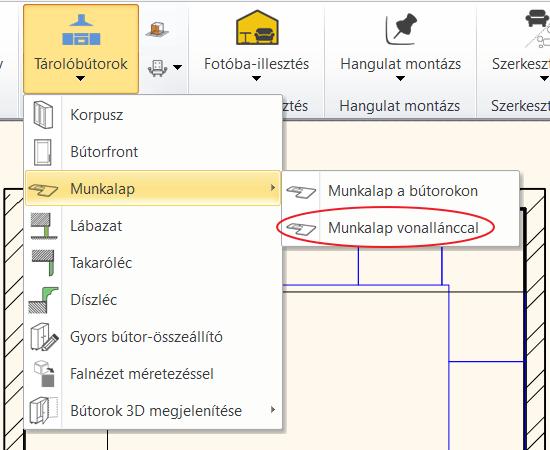Expand the Fotóba-illesztés dropdown arrow

(x=256, y=78)
